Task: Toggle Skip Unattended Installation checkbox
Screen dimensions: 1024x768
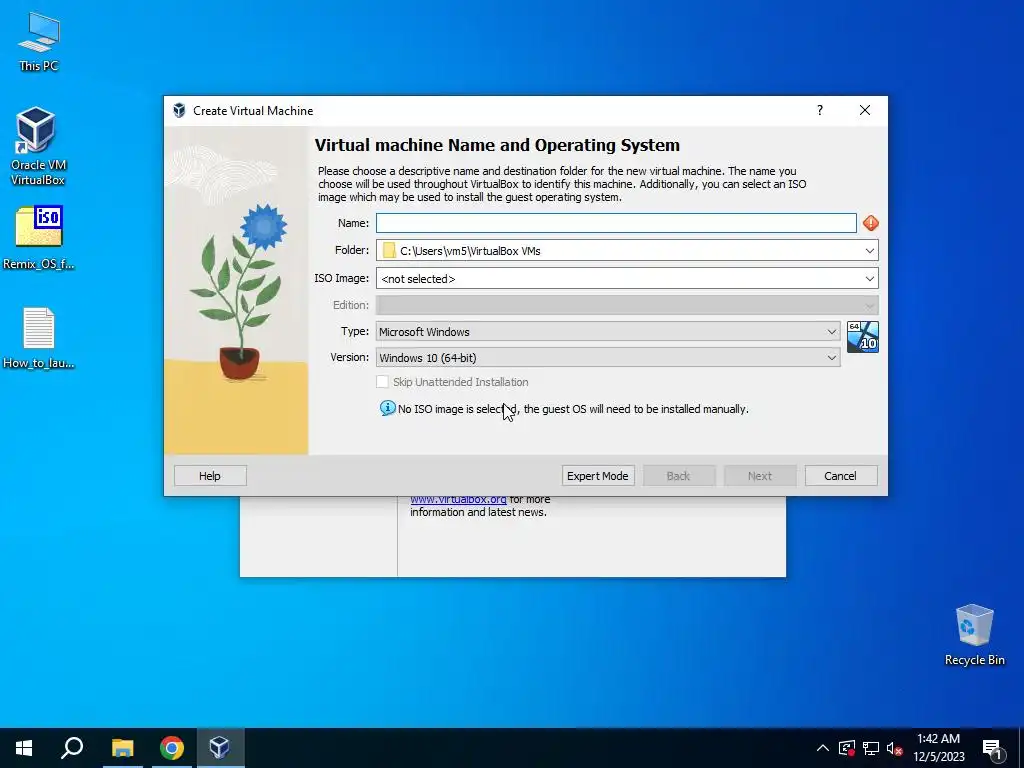Action: point(383,382)
